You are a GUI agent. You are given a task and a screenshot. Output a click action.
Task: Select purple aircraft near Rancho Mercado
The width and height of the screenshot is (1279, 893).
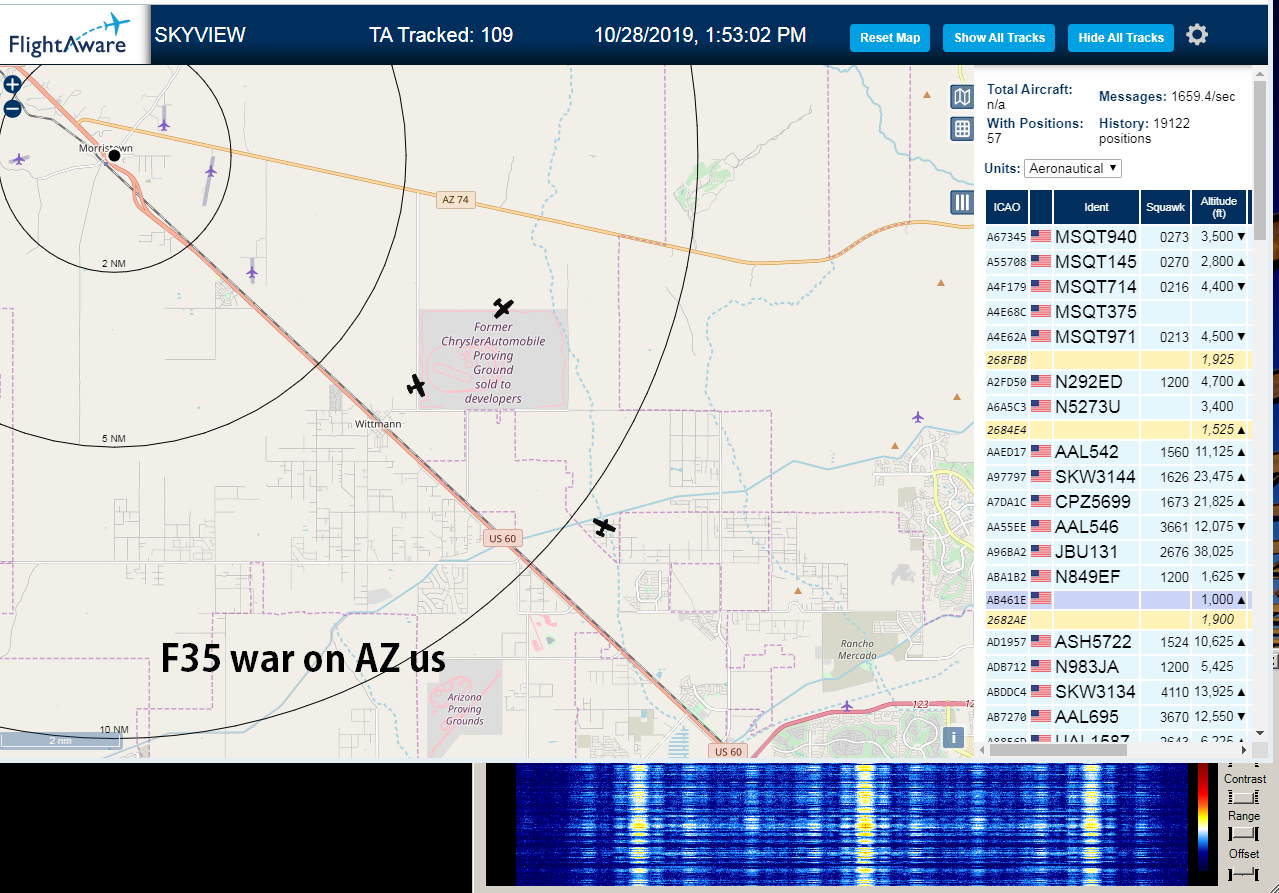tap(848, 706)
